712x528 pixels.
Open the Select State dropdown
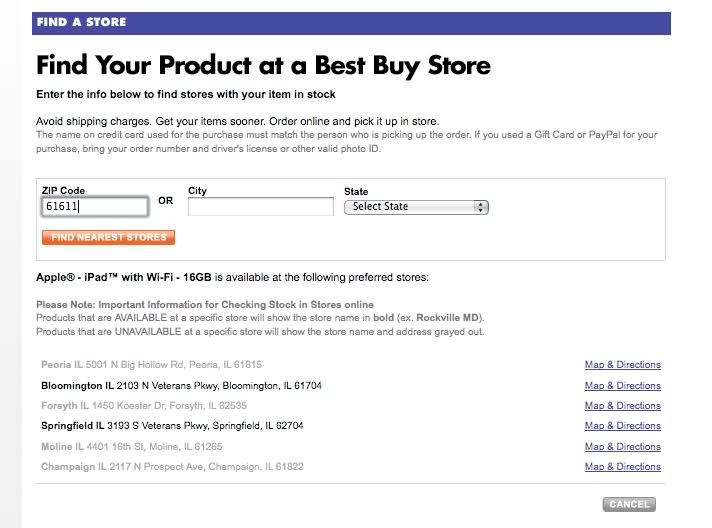(x=410, y=207)
